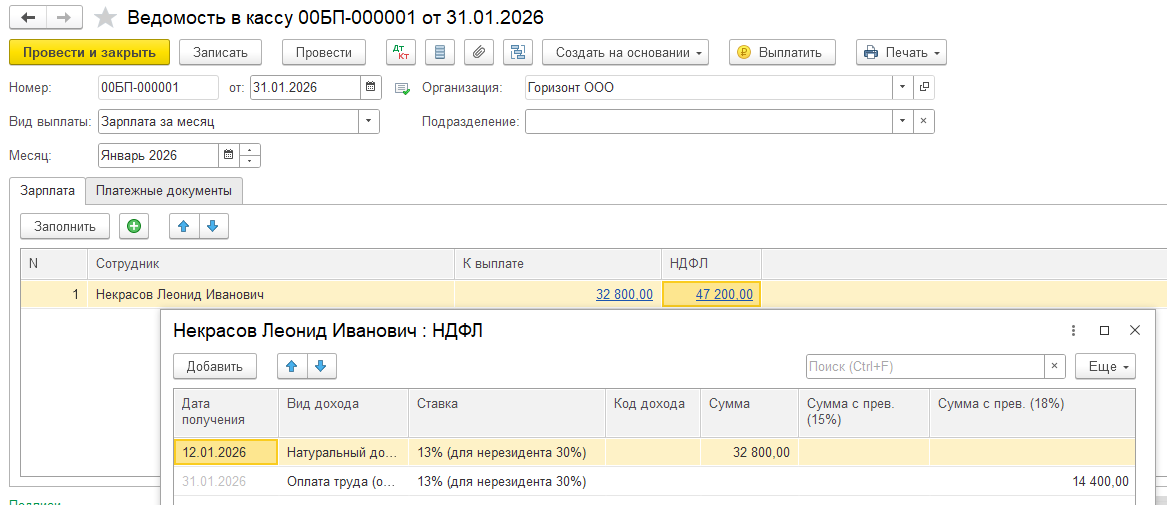1167x505 pixels.
Task: Expand the Вид выплаты dropdown
Action: (369, 121)
